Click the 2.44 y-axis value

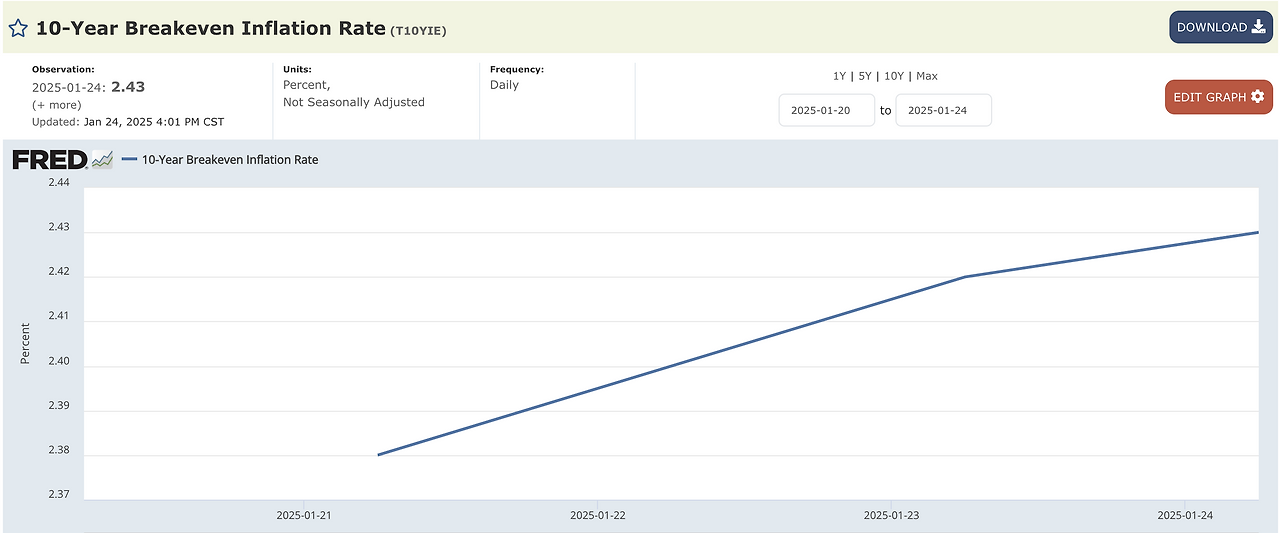pos(59,183)
